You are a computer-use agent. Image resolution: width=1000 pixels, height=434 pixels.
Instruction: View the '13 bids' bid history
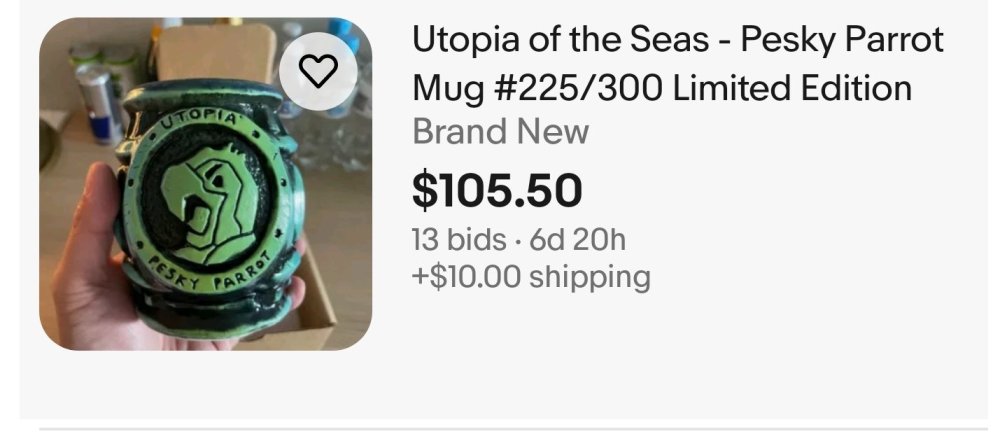pos(459,240)
